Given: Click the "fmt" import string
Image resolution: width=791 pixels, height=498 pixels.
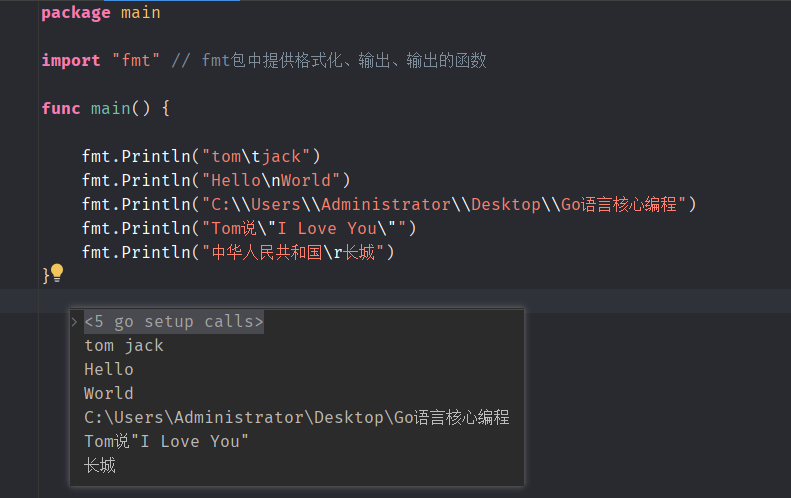Looking at the screenshot, I should pyautogui.click(x=136, y=61).
